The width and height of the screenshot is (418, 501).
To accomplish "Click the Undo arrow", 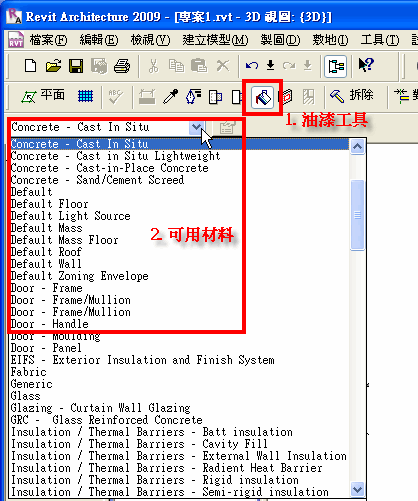I will coord(252,65).
